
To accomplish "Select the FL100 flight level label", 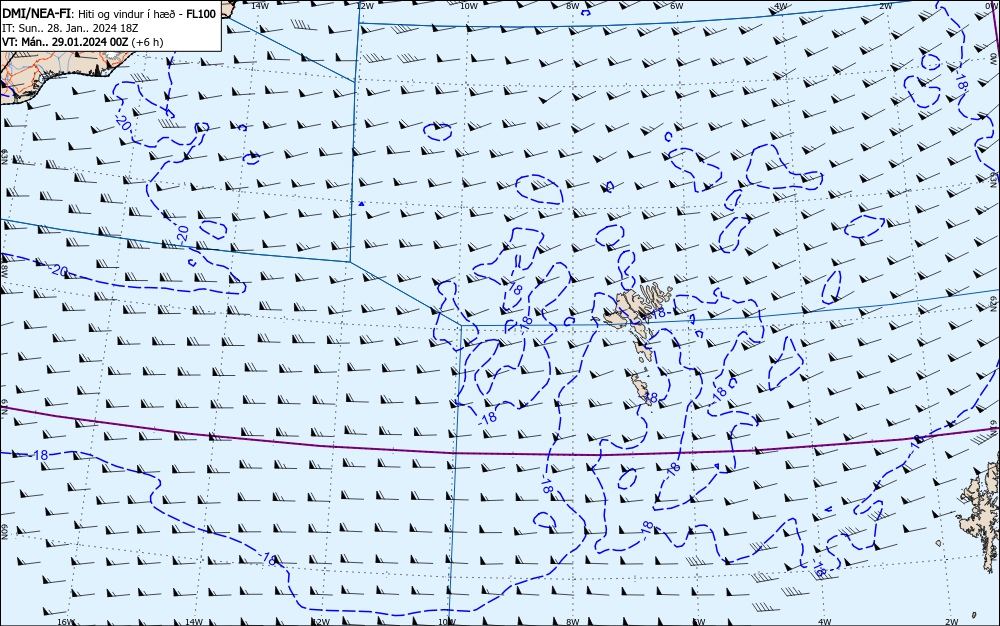I will pyautogui.click(x=201, y=14).
